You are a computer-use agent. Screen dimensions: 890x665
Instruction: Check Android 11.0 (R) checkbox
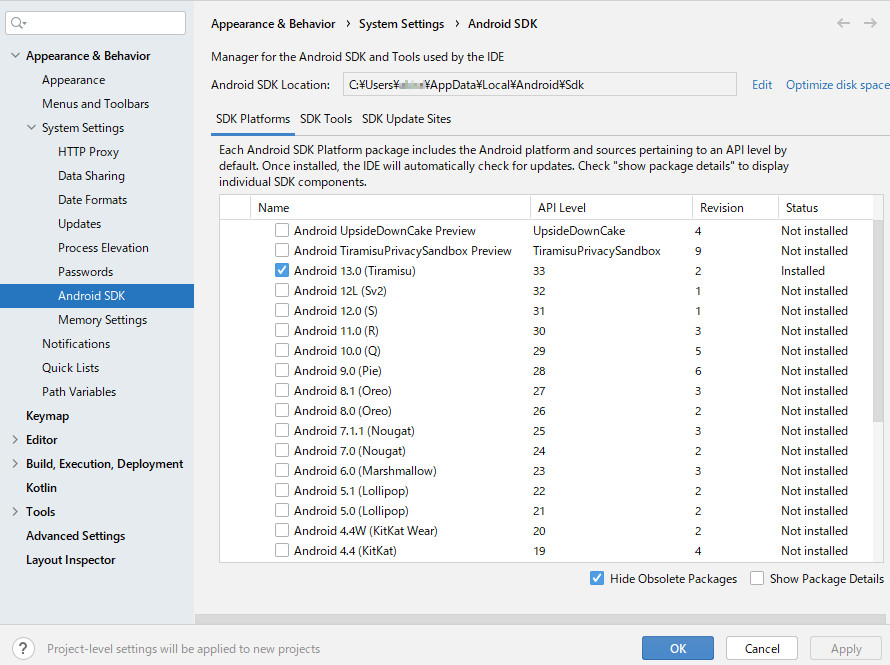(x=282, y=330)
